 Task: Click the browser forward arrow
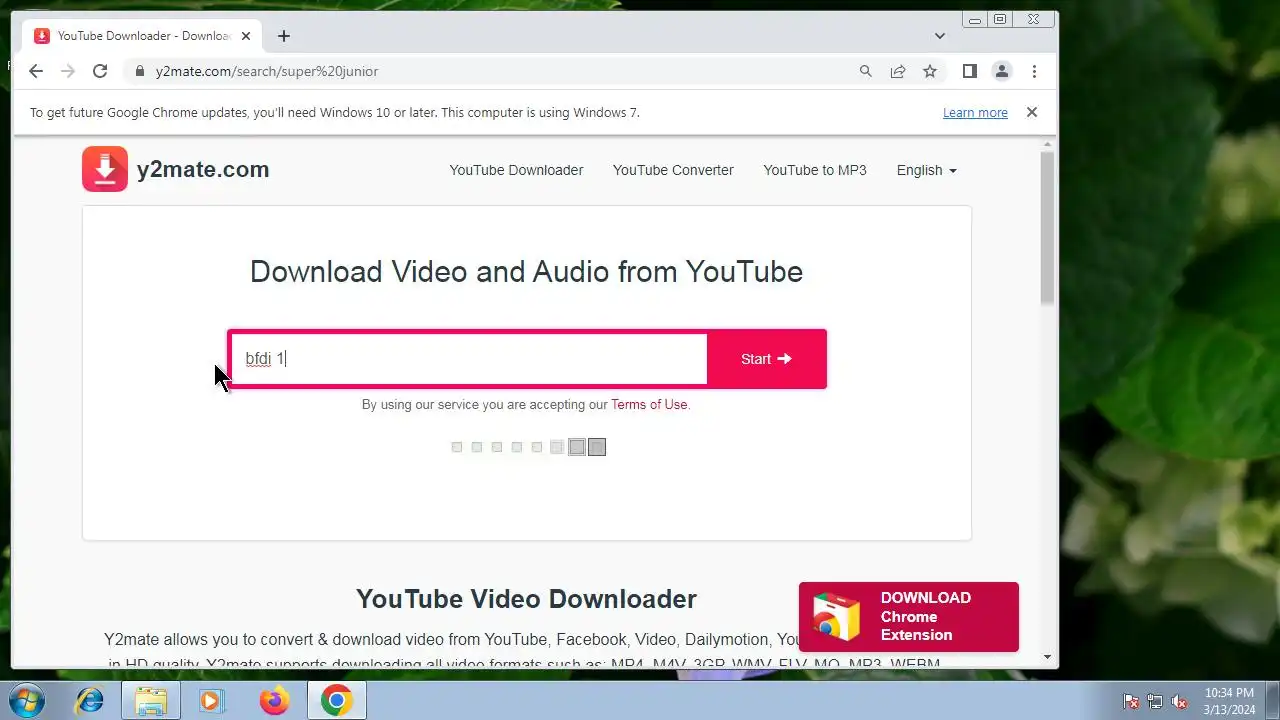point(68,71)
